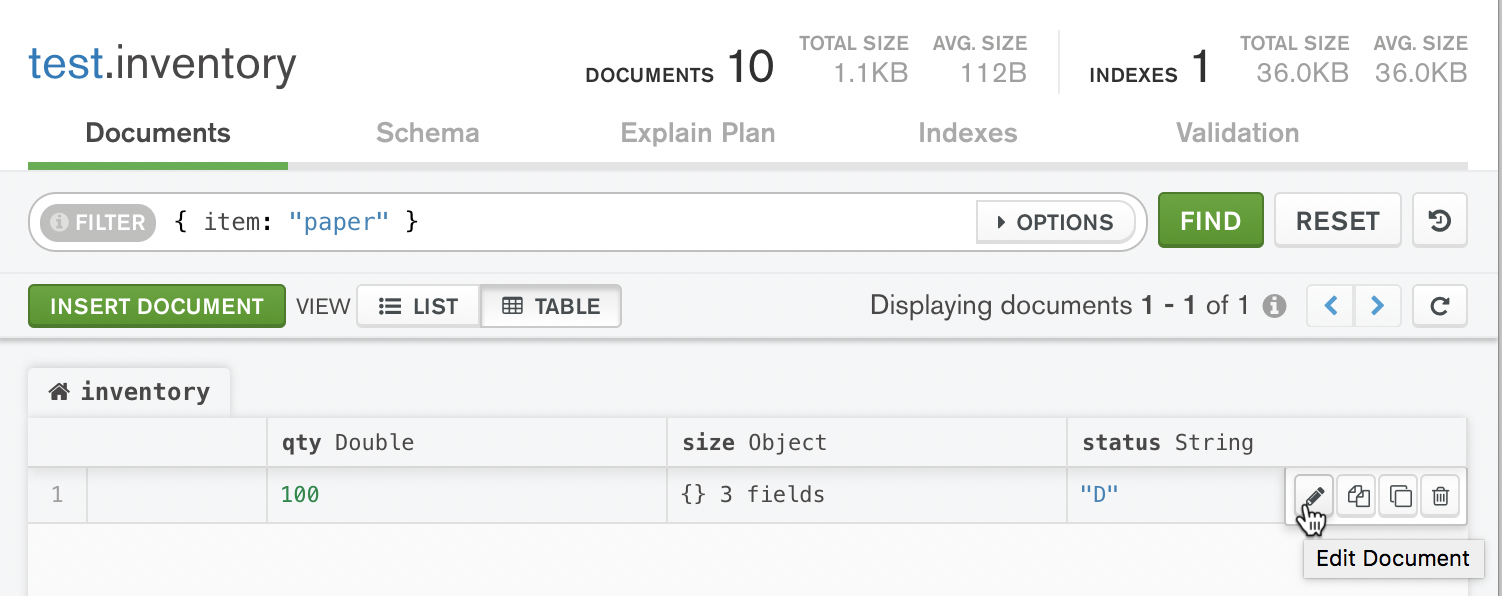The height and width of the screenshot is (596, 1502).
Task: Open the Schema tab
Action: click(x=427, y=133)
